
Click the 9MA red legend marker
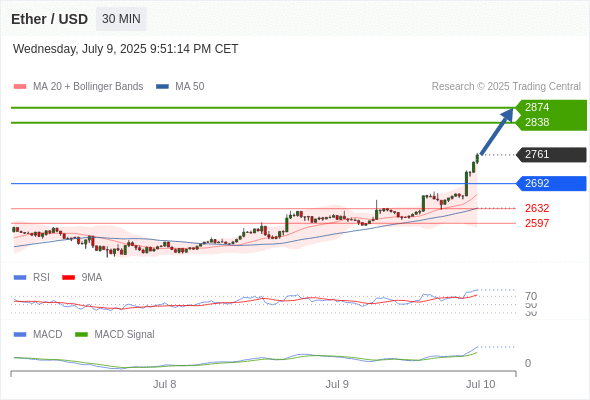click(x=68, y=278)
